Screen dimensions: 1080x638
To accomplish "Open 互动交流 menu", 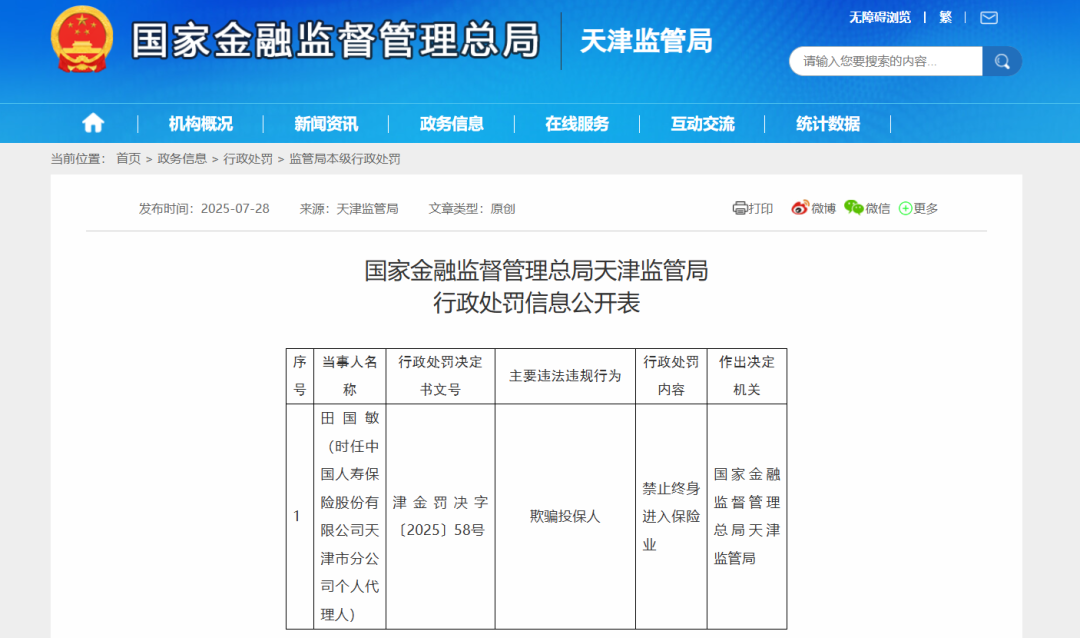I will [703, 124].
